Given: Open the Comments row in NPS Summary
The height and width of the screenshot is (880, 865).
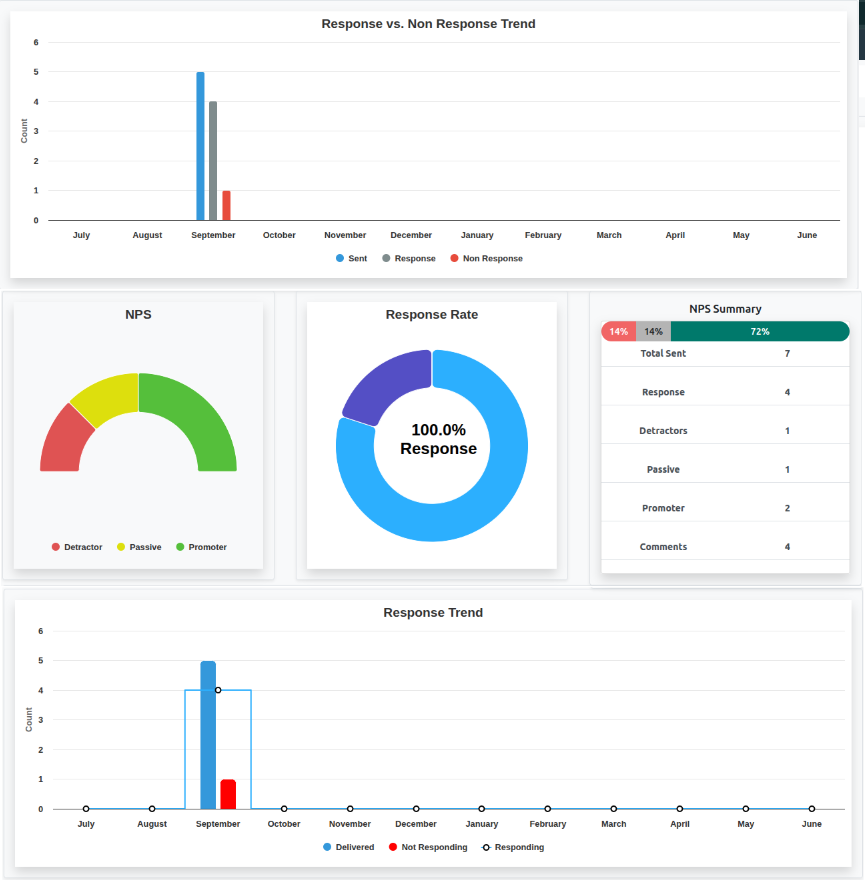Looking at the screenshot, I should pos(725,547).
